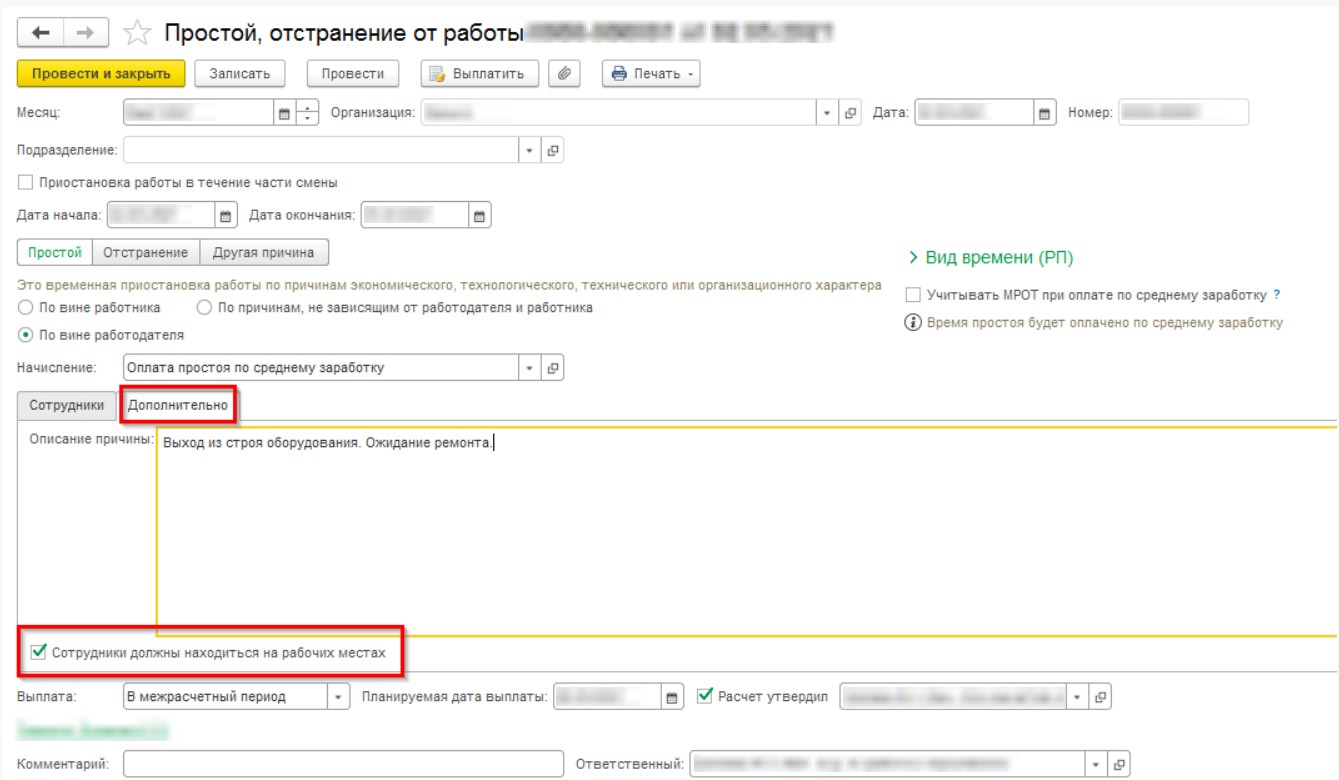
Task: Click the Подразделение input field
Action: (322, 151)
